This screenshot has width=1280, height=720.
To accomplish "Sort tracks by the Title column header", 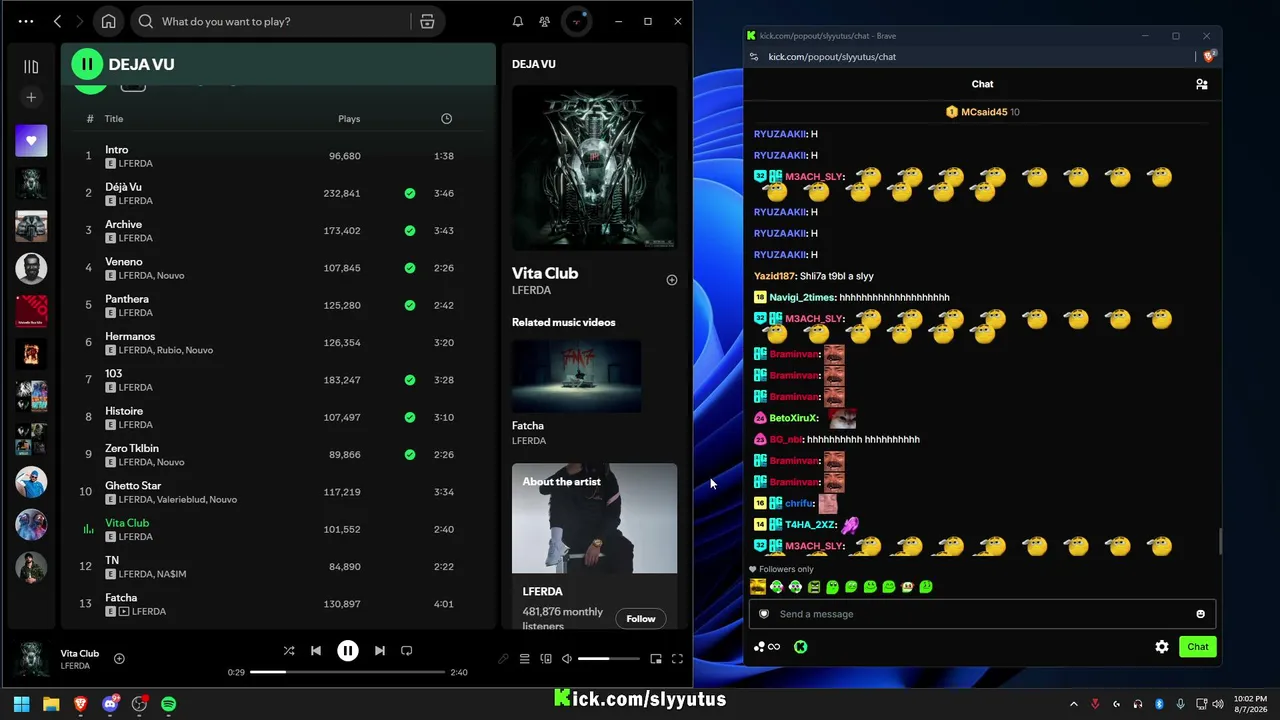I will 114,119.
